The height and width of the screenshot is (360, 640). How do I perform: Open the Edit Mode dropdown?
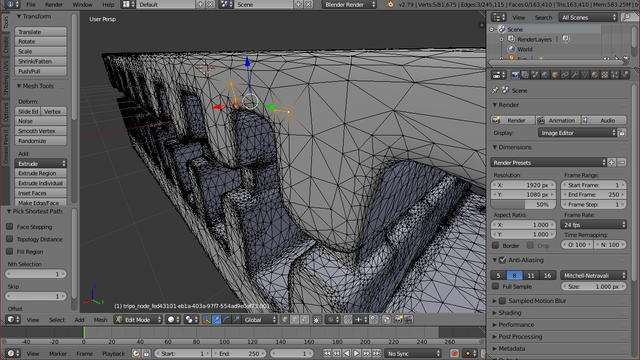tap(138, 320)
